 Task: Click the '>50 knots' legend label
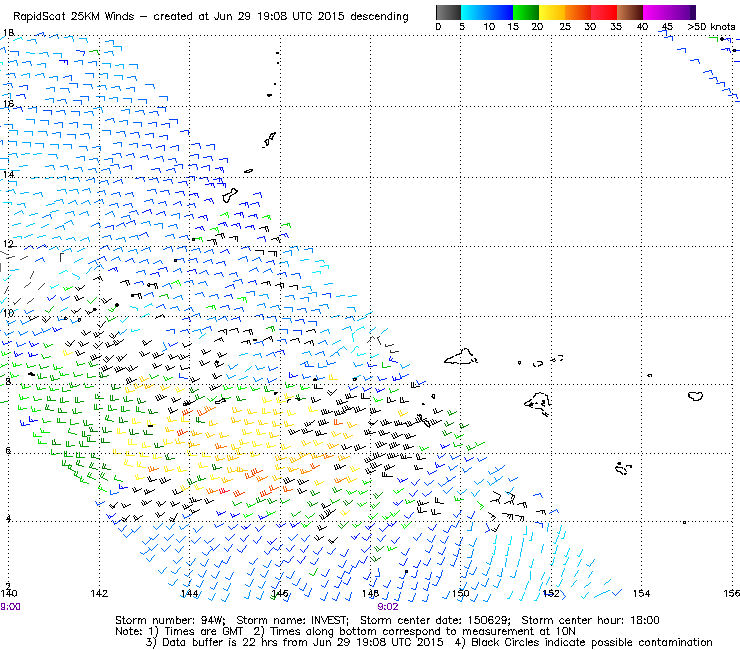pos(711,27)
